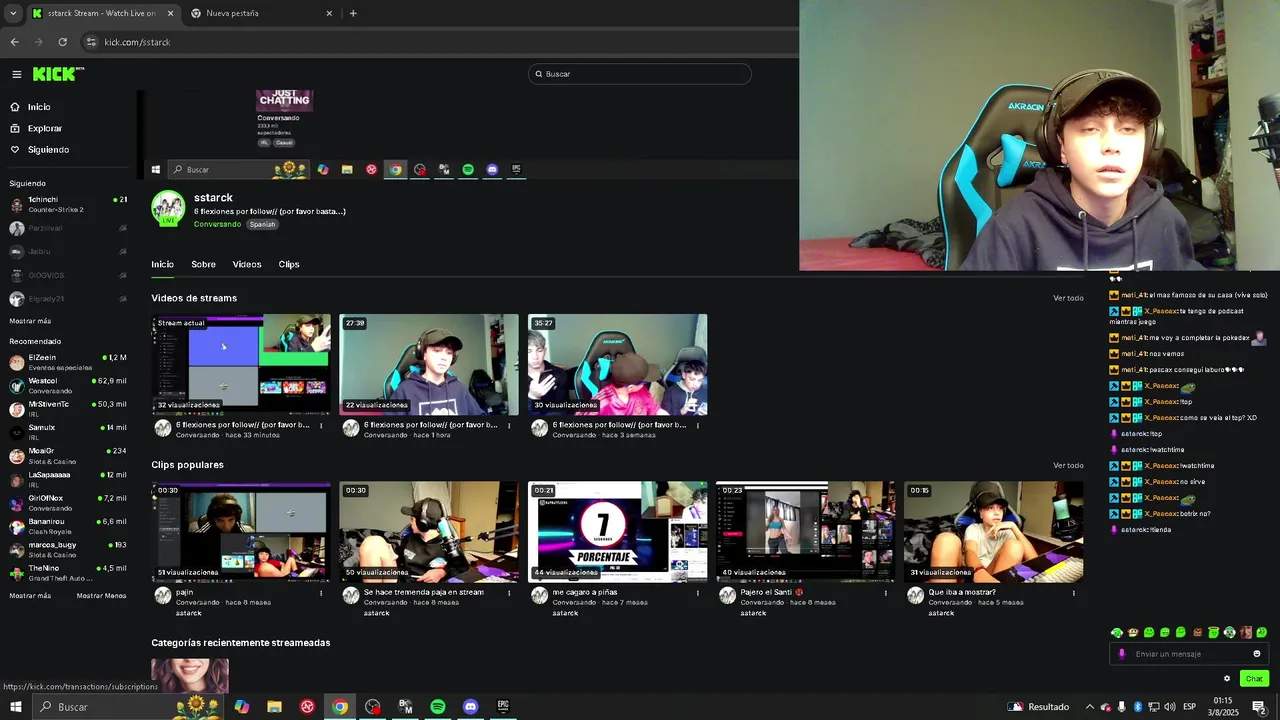
Task: Open options menu for the 27:38 video
Action: tap(509, 425)
